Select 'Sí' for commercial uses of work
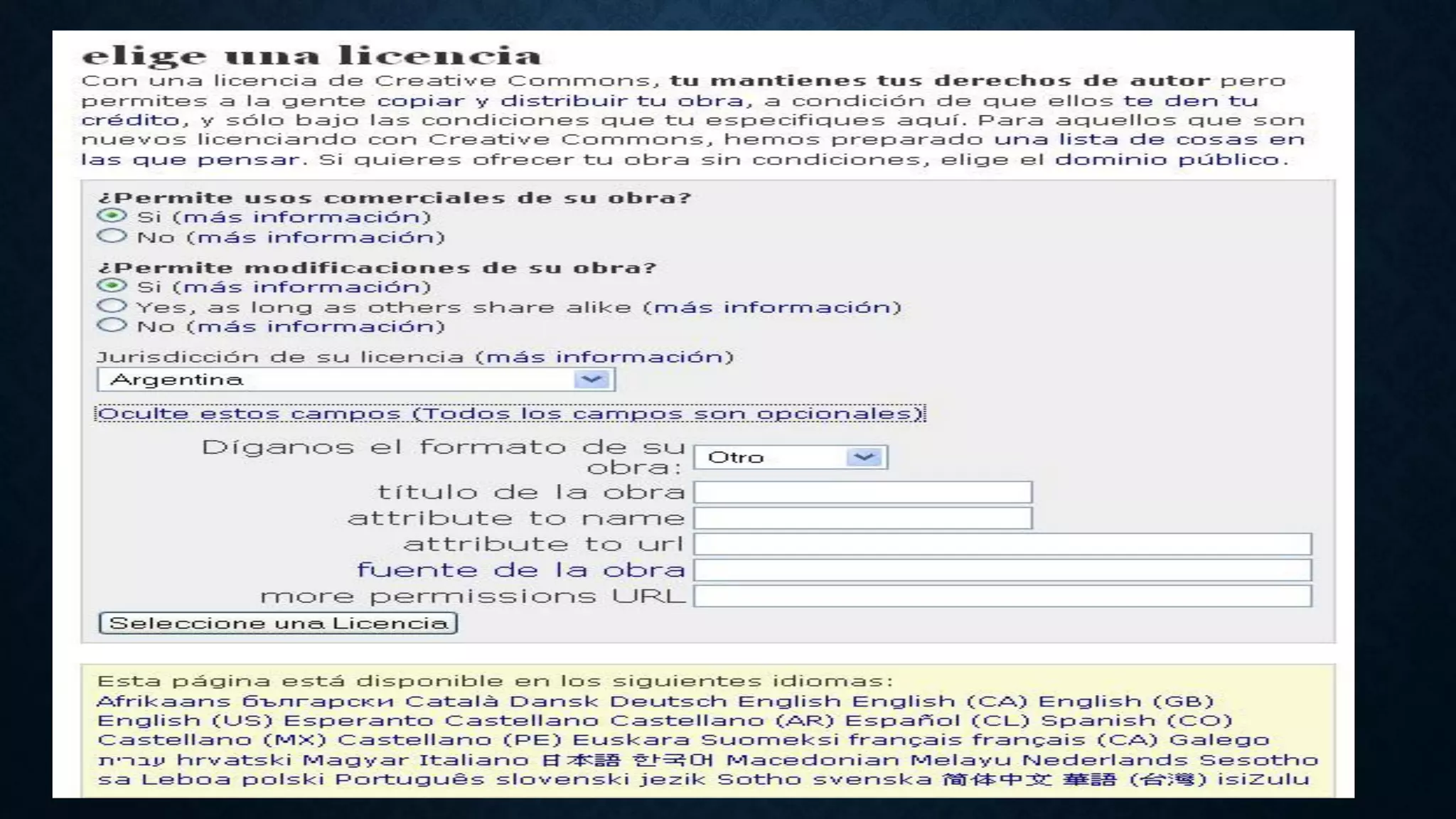Screen dimensions: 1456x819 click(112, 215)
